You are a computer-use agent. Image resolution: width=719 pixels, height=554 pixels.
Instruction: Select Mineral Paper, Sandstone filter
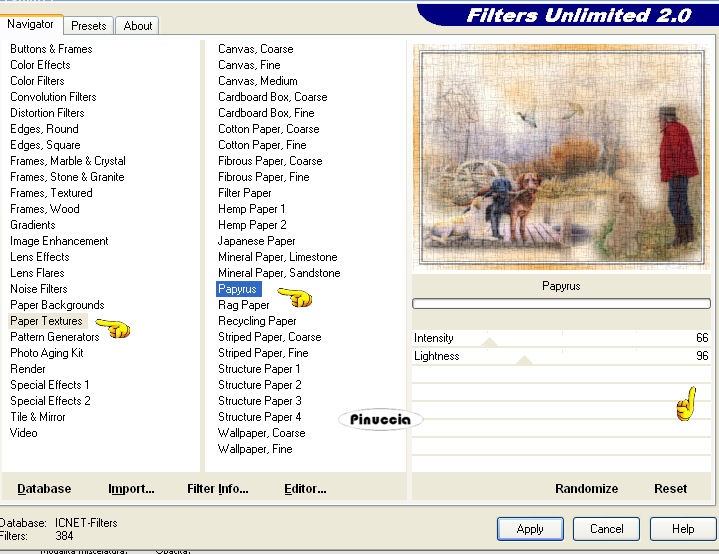pyautogui.click(x=279, y=273)
